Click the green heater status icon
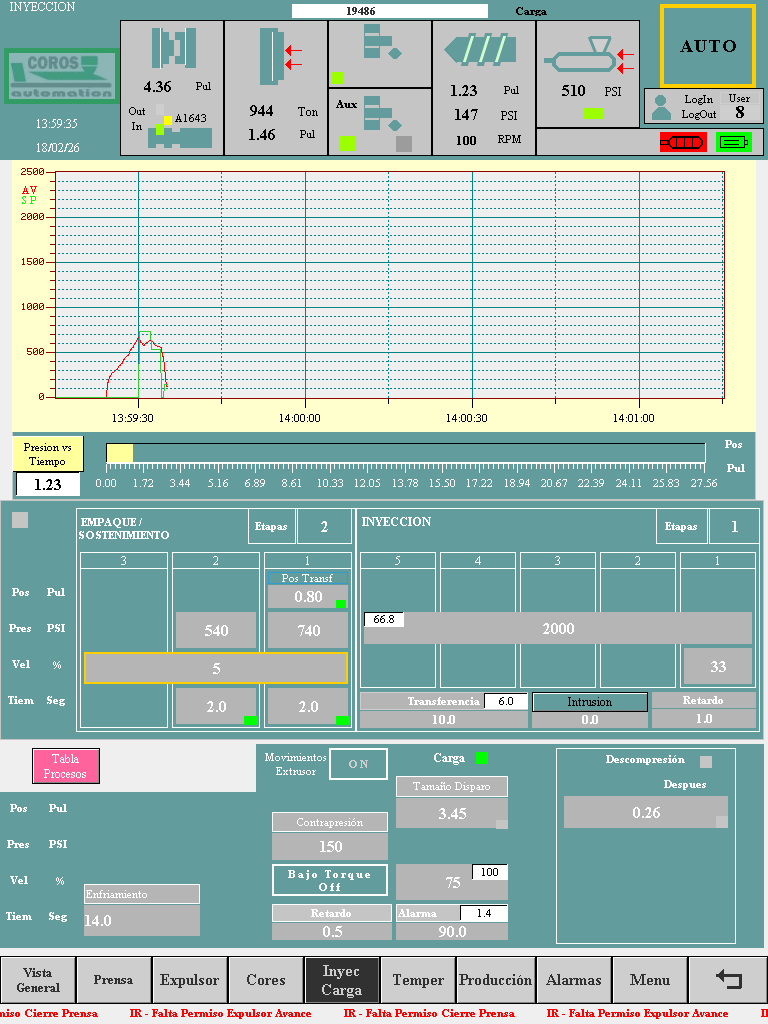 click(x=733, y=142)
